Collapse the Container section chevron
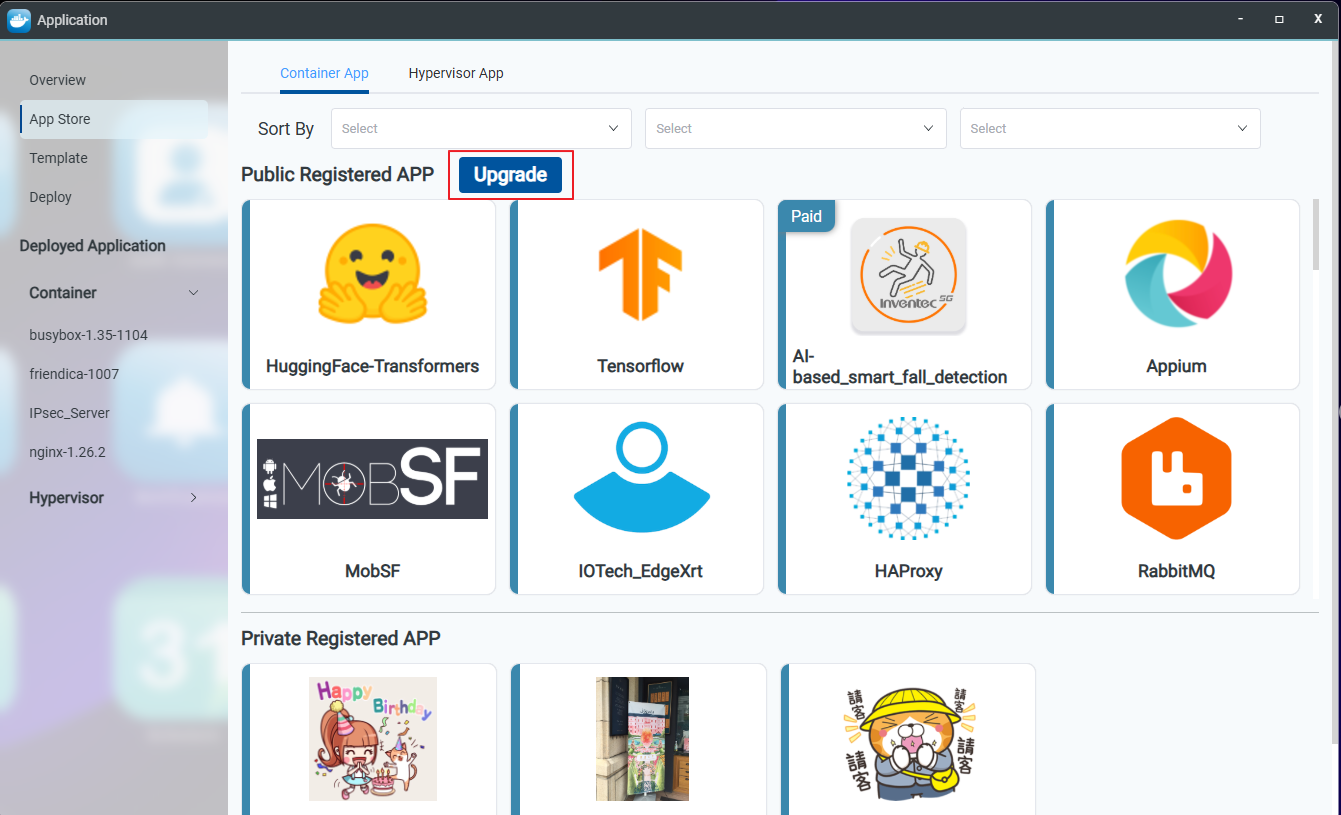 click(194, 293)
